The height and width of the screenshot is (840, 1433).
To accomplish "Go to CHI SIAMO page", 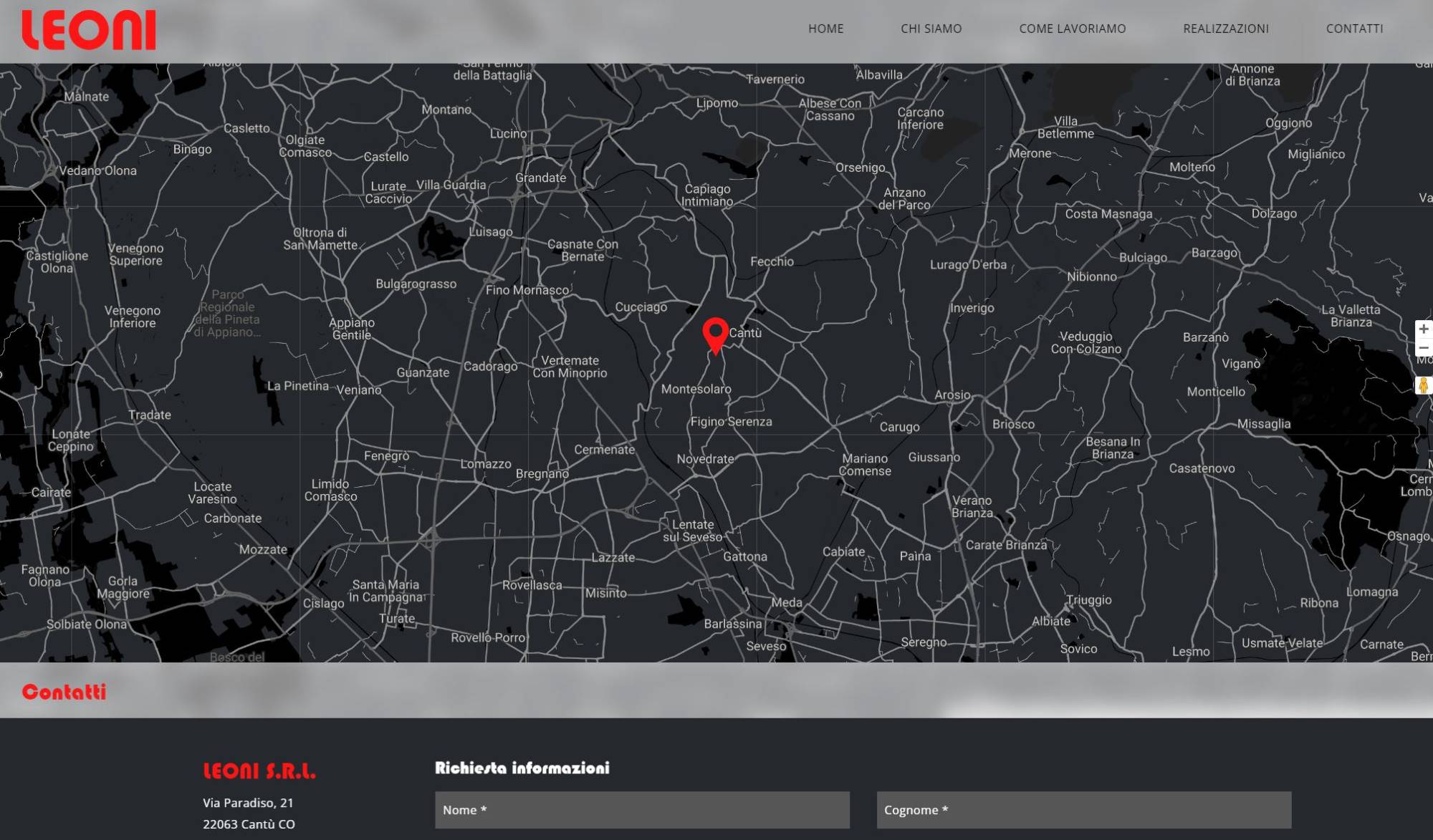I will tap(931, 29).
